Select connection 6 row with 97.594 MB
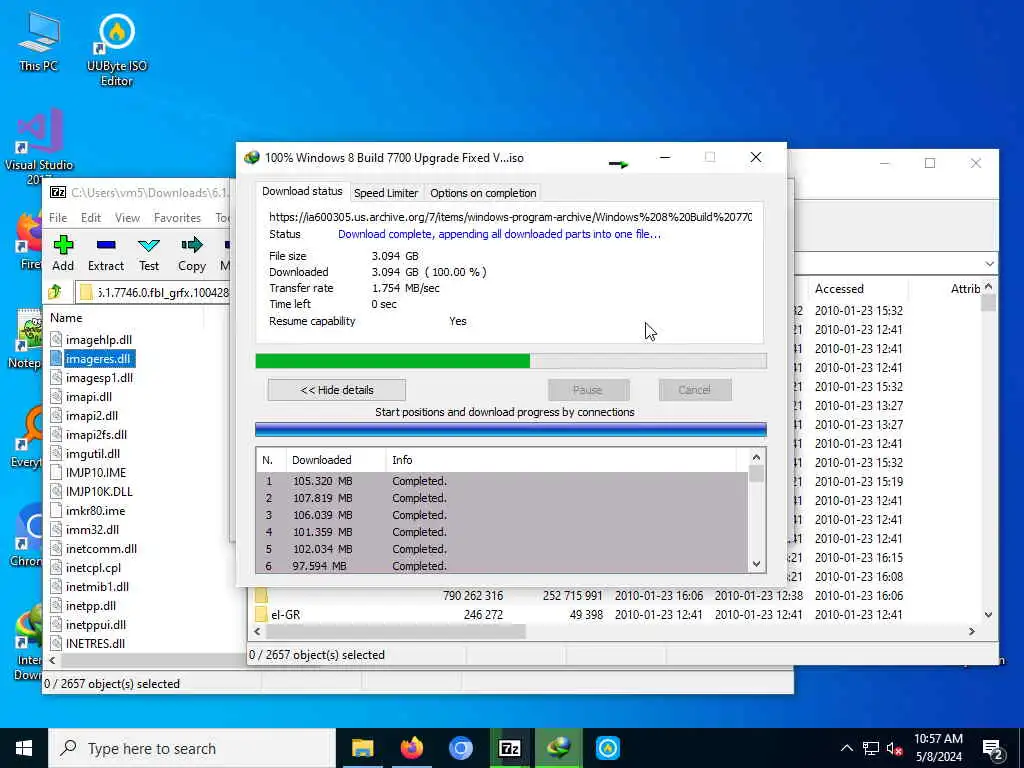1024x768 pixels. (502, 566)
